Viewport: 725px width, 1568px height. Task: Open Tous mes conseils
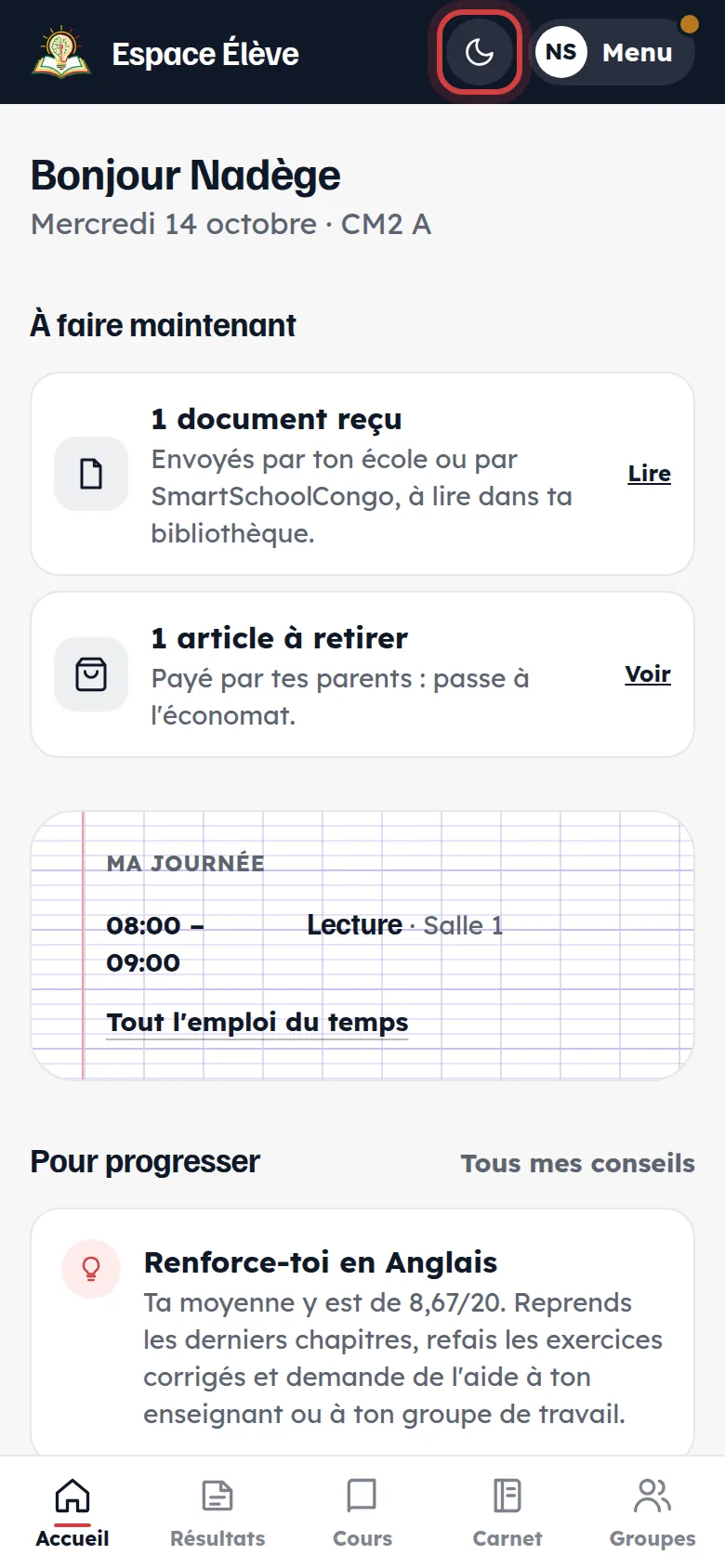(x=577, y=1163)
